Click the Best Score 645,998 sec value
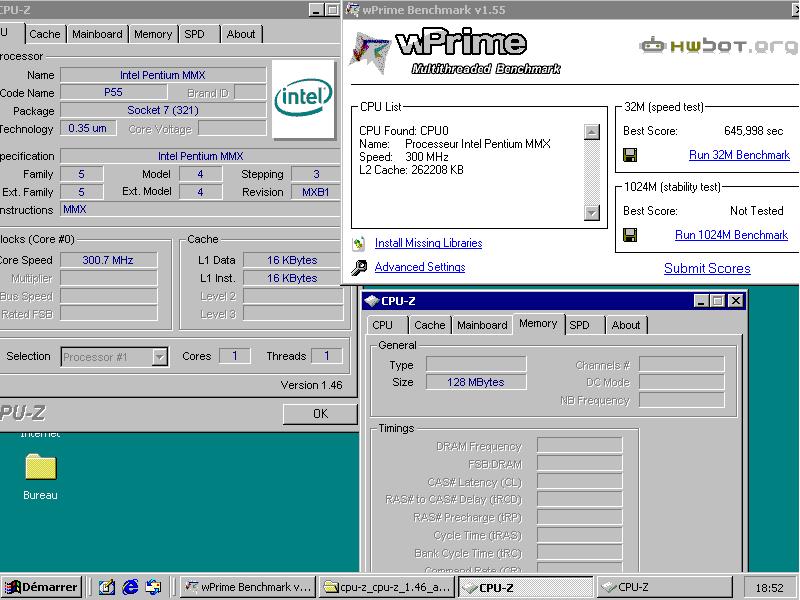The width and height of the screenshot is (800, 600). [x=753, y=131]
